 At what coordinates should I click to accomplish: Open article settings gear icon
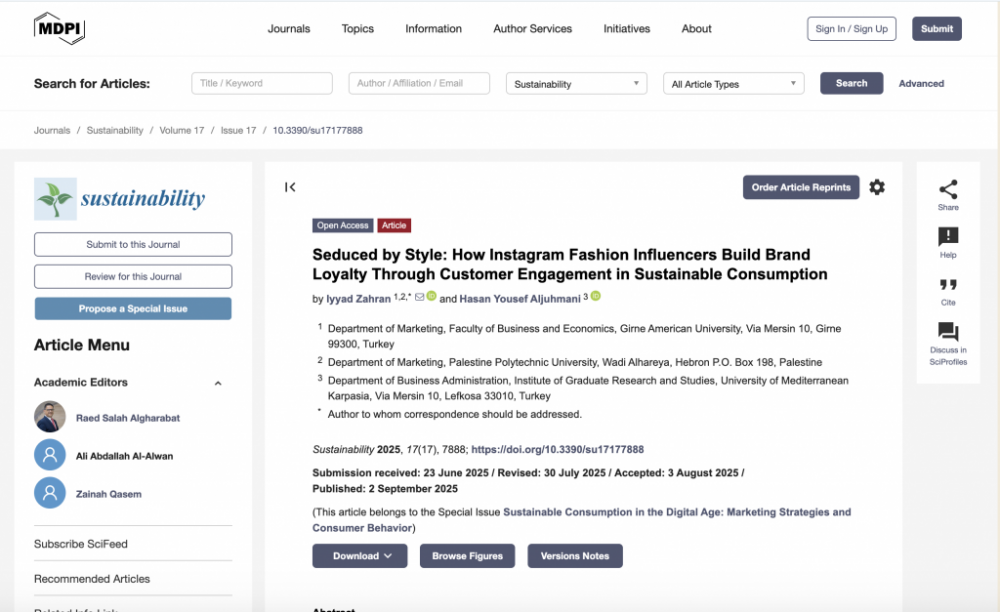877,187
